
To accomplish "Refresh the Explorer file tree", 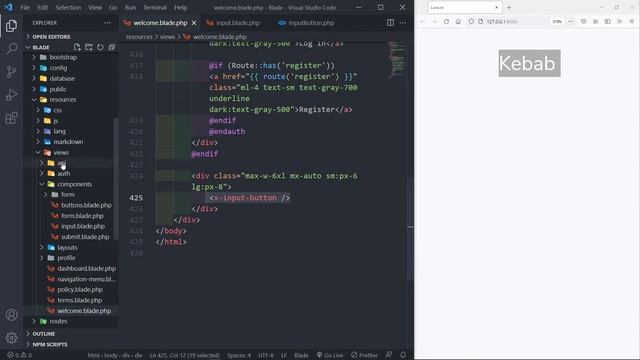I will point(100,47).
